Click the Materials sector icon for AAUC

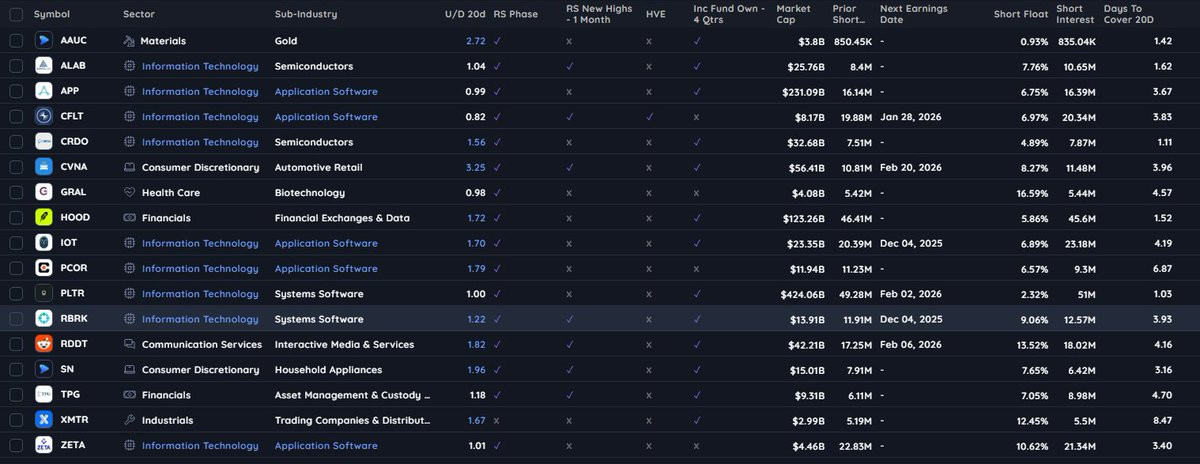[x=129, y=41]
